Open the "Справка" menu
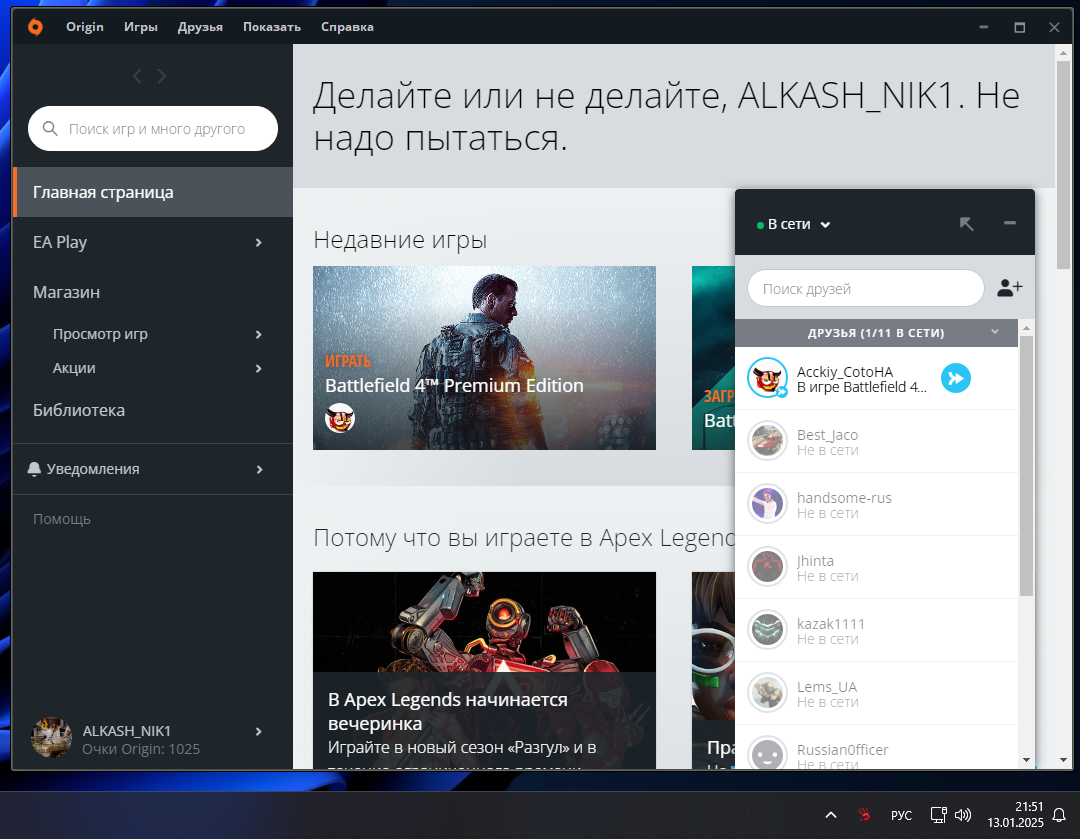This screenshot has width=1080, height=839. (347, 27)
